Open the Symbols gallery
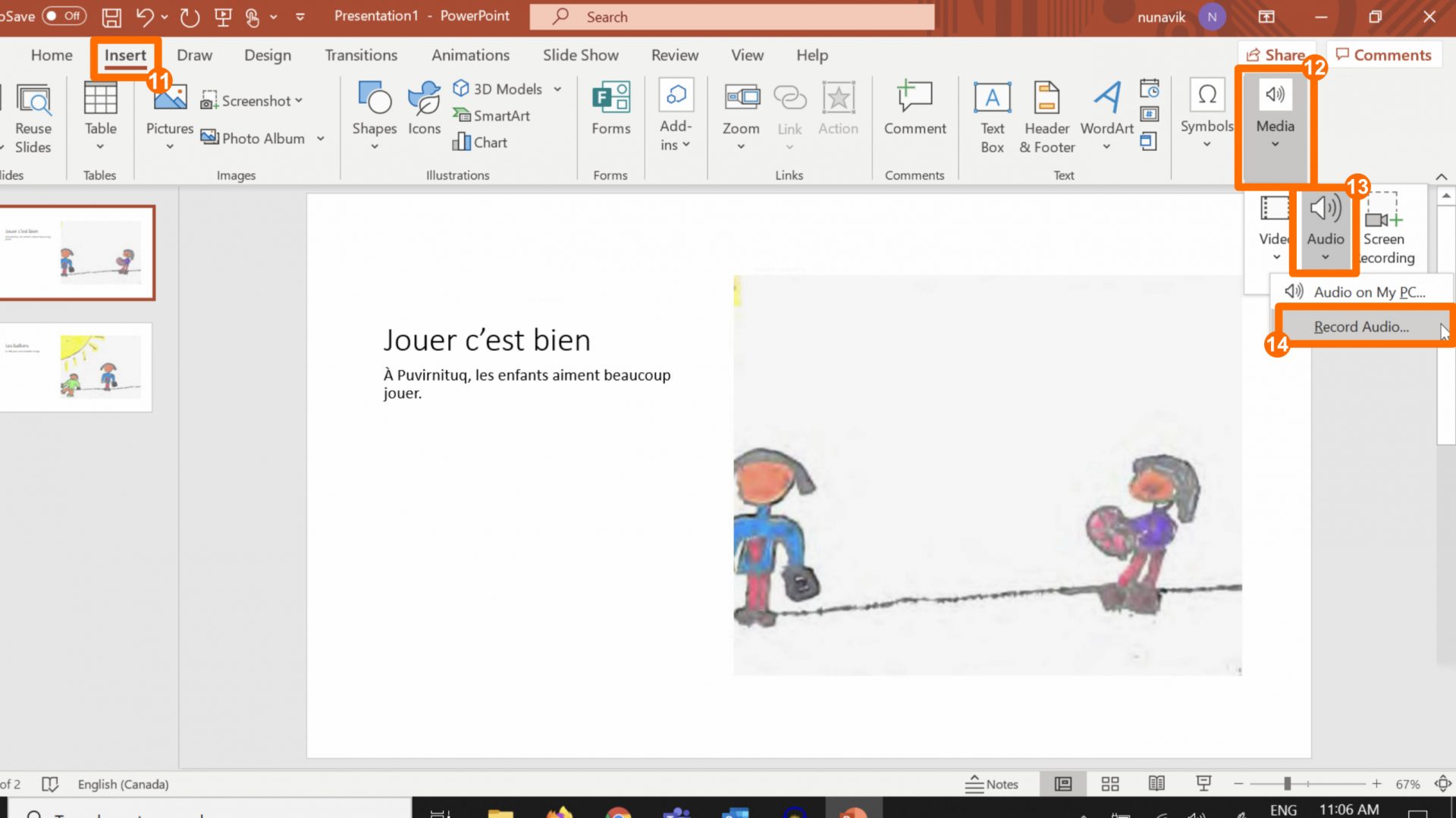The width and height of the screenshot is (1456, 818). click(1207, 115)
